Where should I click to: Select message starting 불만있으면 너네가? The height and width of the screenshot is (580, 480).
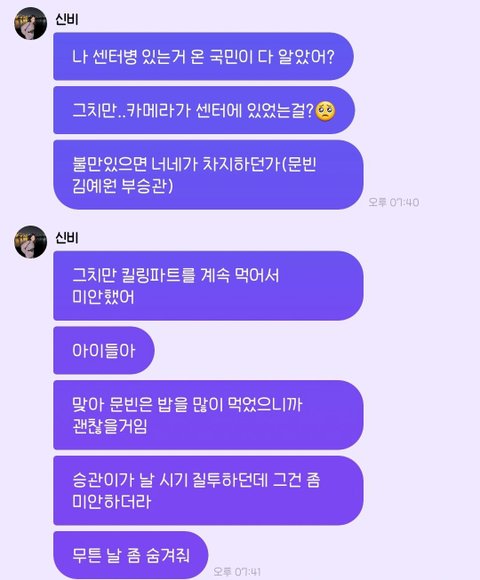(208, 175)
